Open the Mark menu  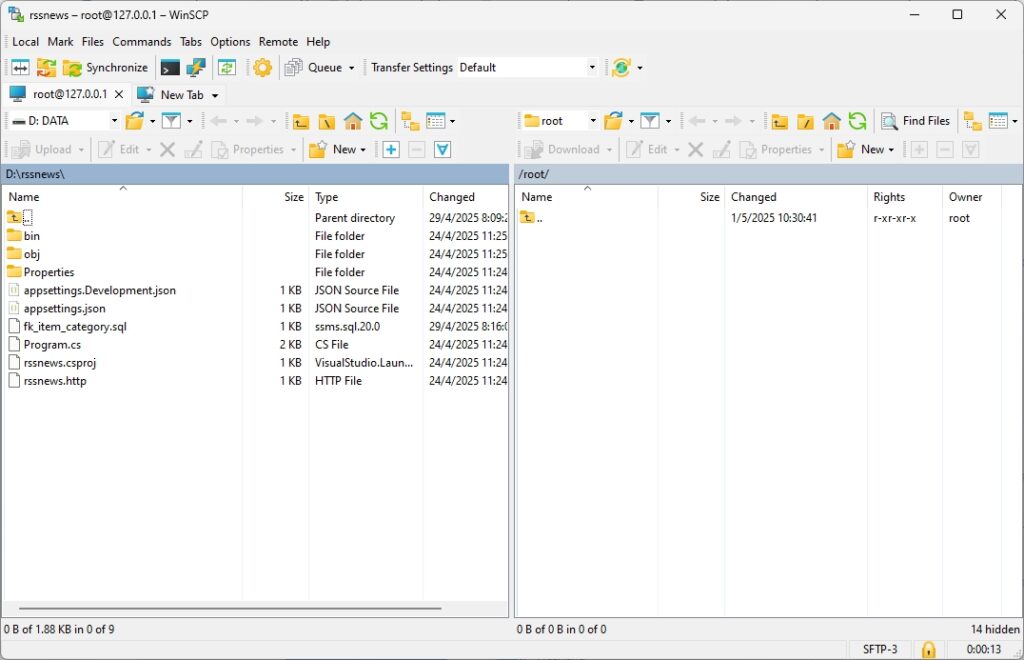point(60,42)
